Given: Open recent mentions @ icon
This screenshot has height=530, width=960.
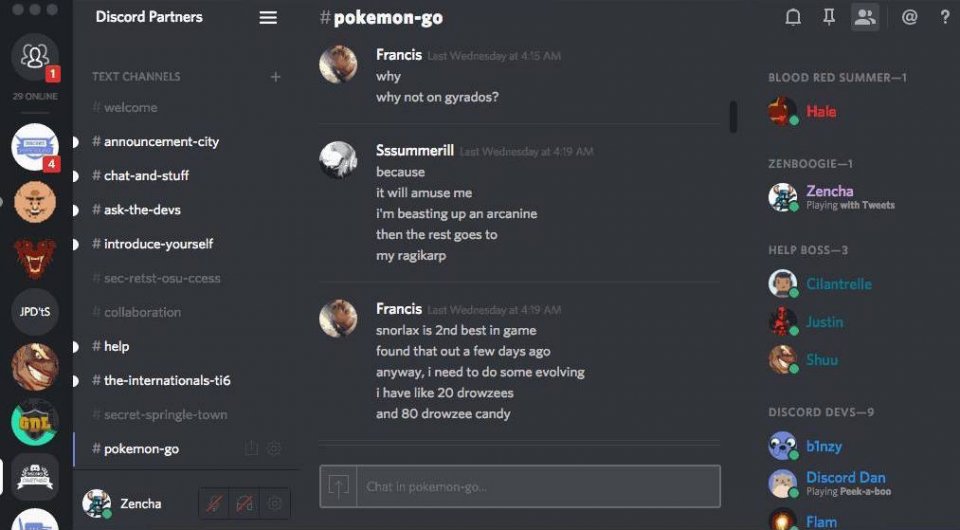Looking at the screenshot, I should tap(910, 17).
